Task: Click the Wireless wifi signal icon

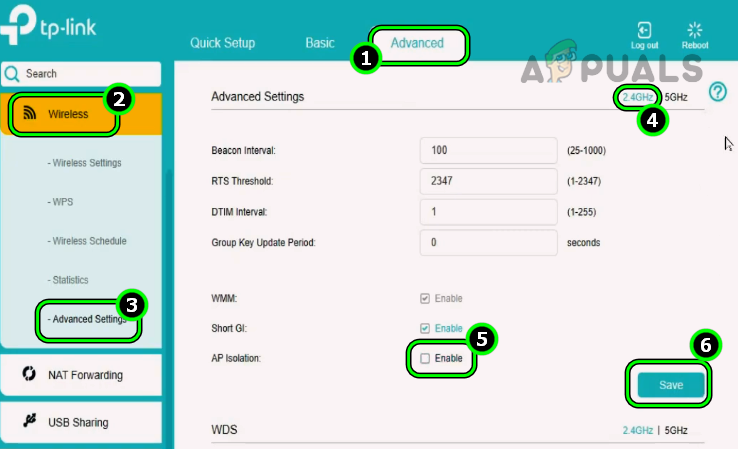Action: (29, 113)
